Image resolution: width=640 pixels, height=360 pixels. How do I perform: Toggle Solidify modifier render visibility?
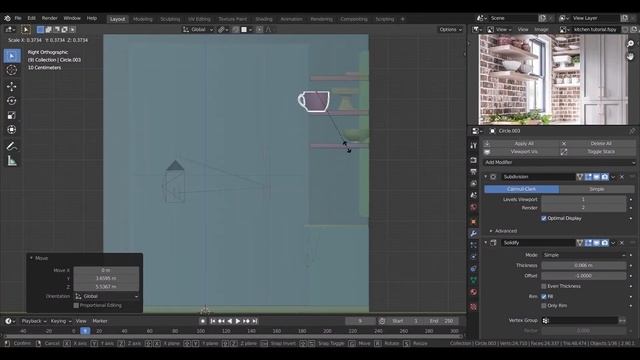click(604, 243)
